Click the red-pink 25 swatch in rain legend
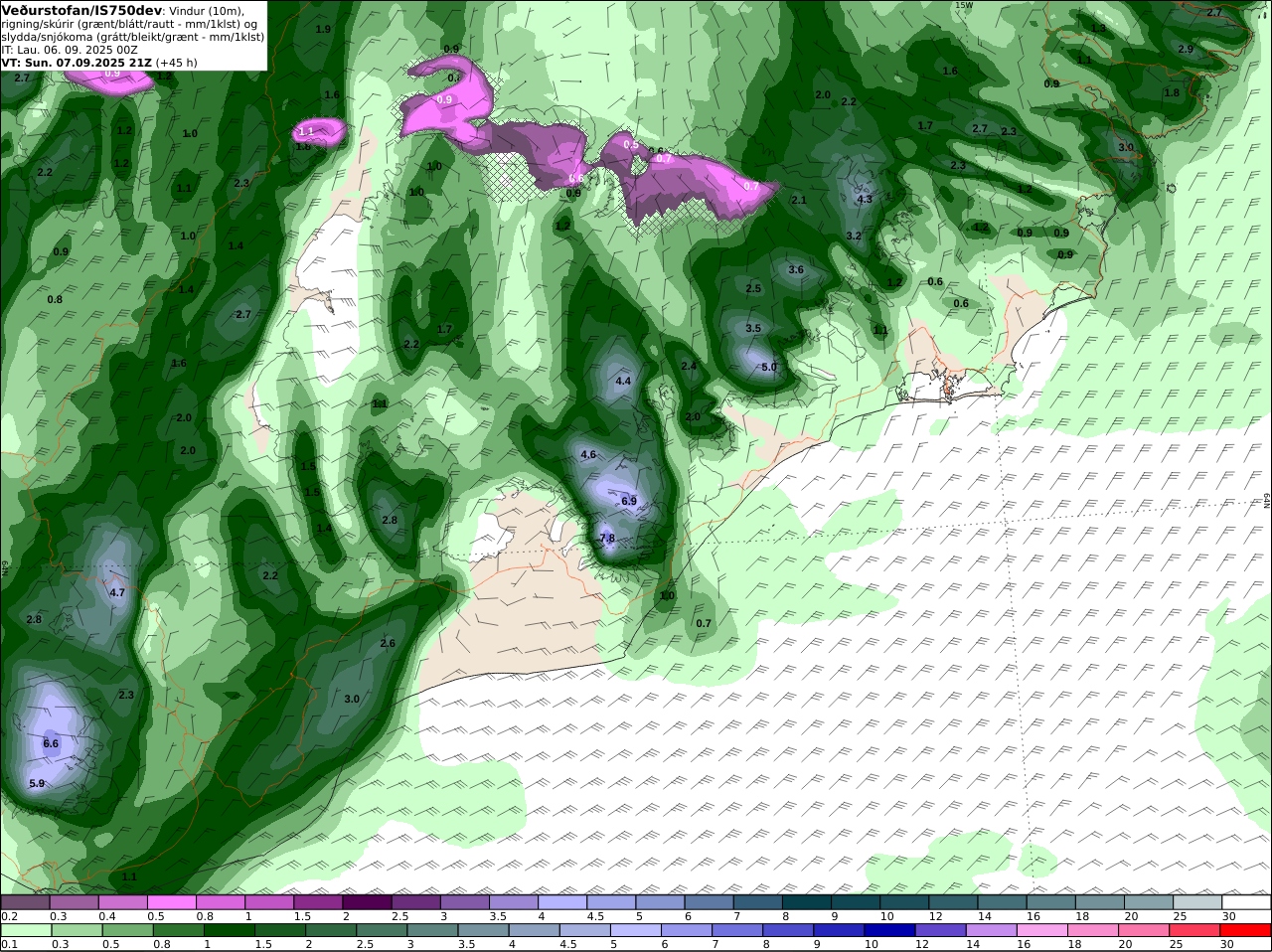Image resolution: width=1272 pixels, height=952 pixels. pyautogui.click(x=1196, y=930)
